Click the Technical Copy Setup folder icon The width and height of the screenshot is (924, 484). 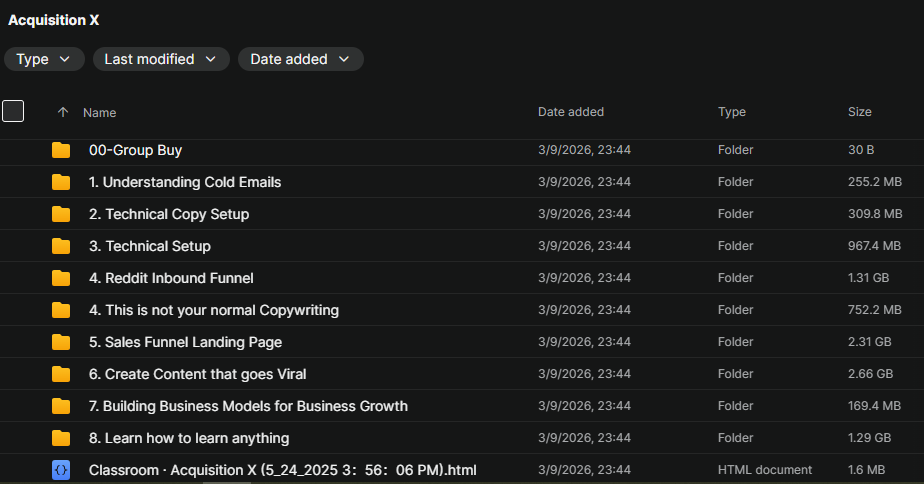click(x=61, y=214)
